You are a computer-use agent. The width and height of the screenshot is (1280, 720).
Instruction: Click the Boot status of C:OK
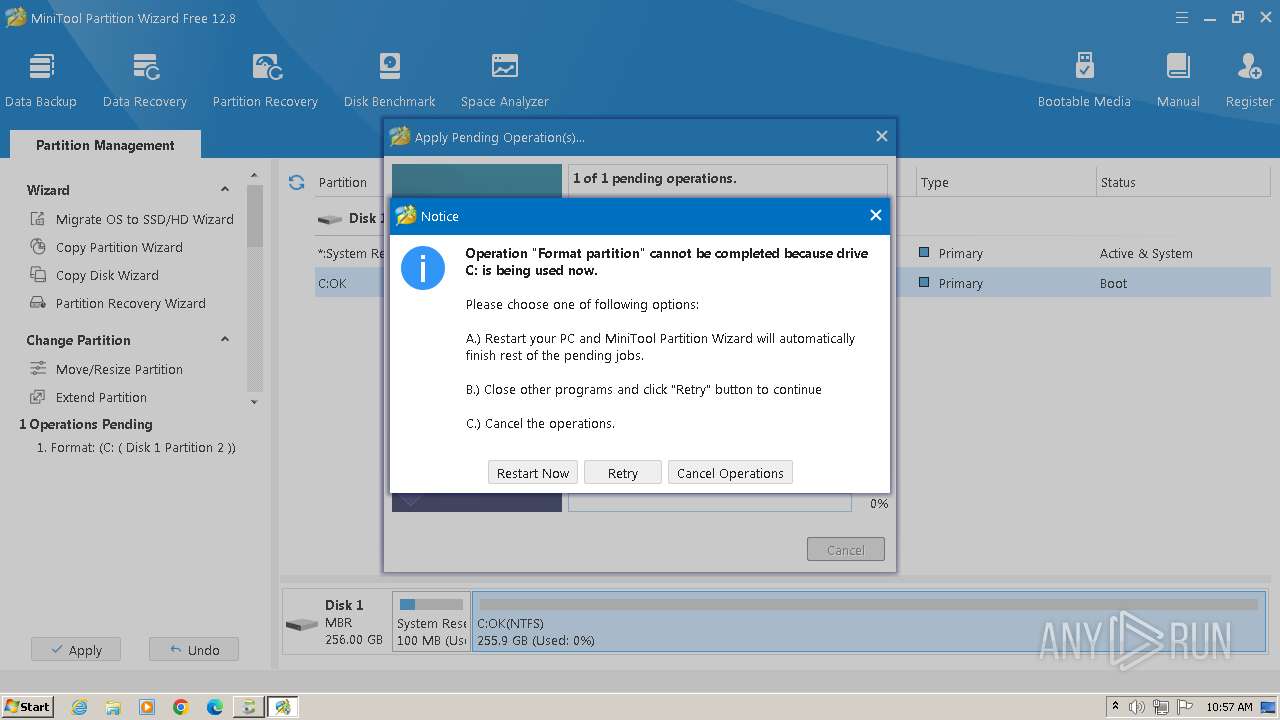point(1113,283)
